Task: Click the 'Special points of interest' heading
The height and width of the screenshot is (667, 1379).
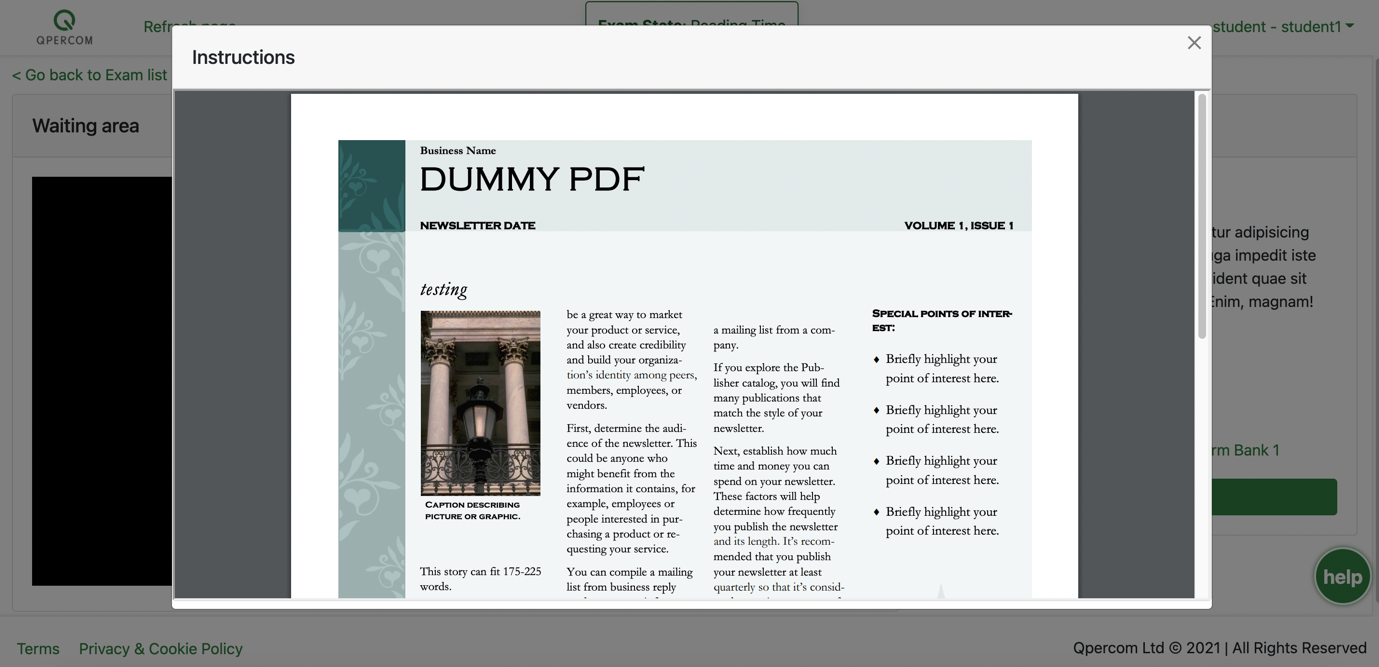Action: [x=942, y=320]
